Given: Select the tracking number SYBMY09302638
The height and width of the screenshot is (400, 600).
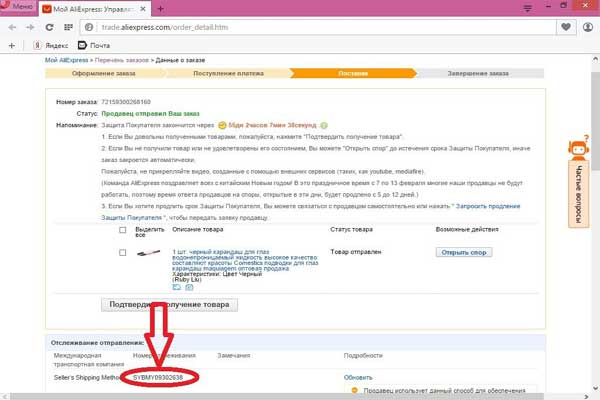Looking at the screenshot, I should tap(158, 377).
